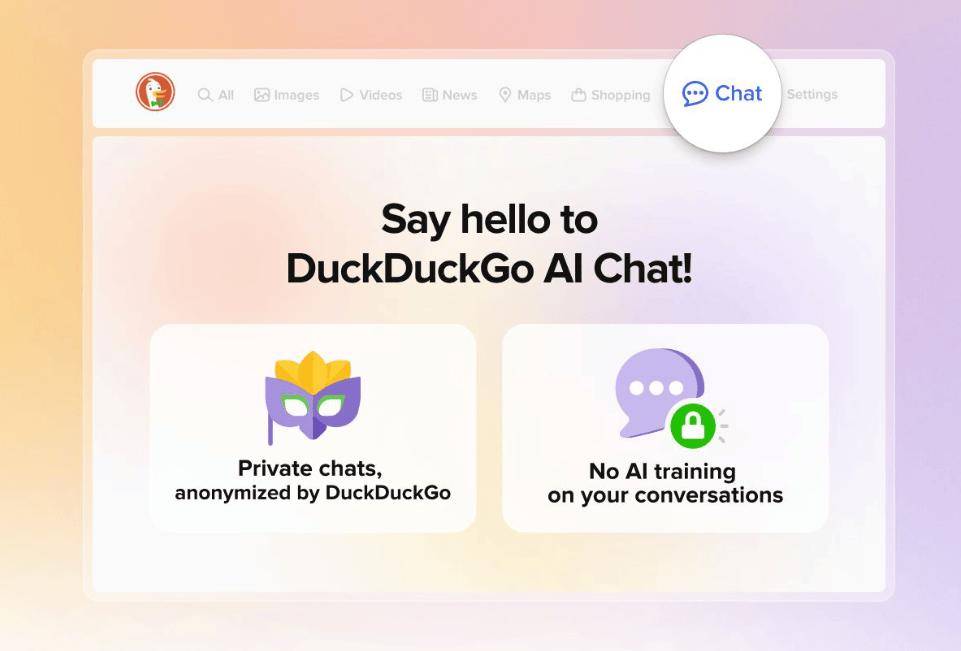Click the play icon beside Videos
The image size is (961, 651).
pyautogui.click(x=346, y=94)
